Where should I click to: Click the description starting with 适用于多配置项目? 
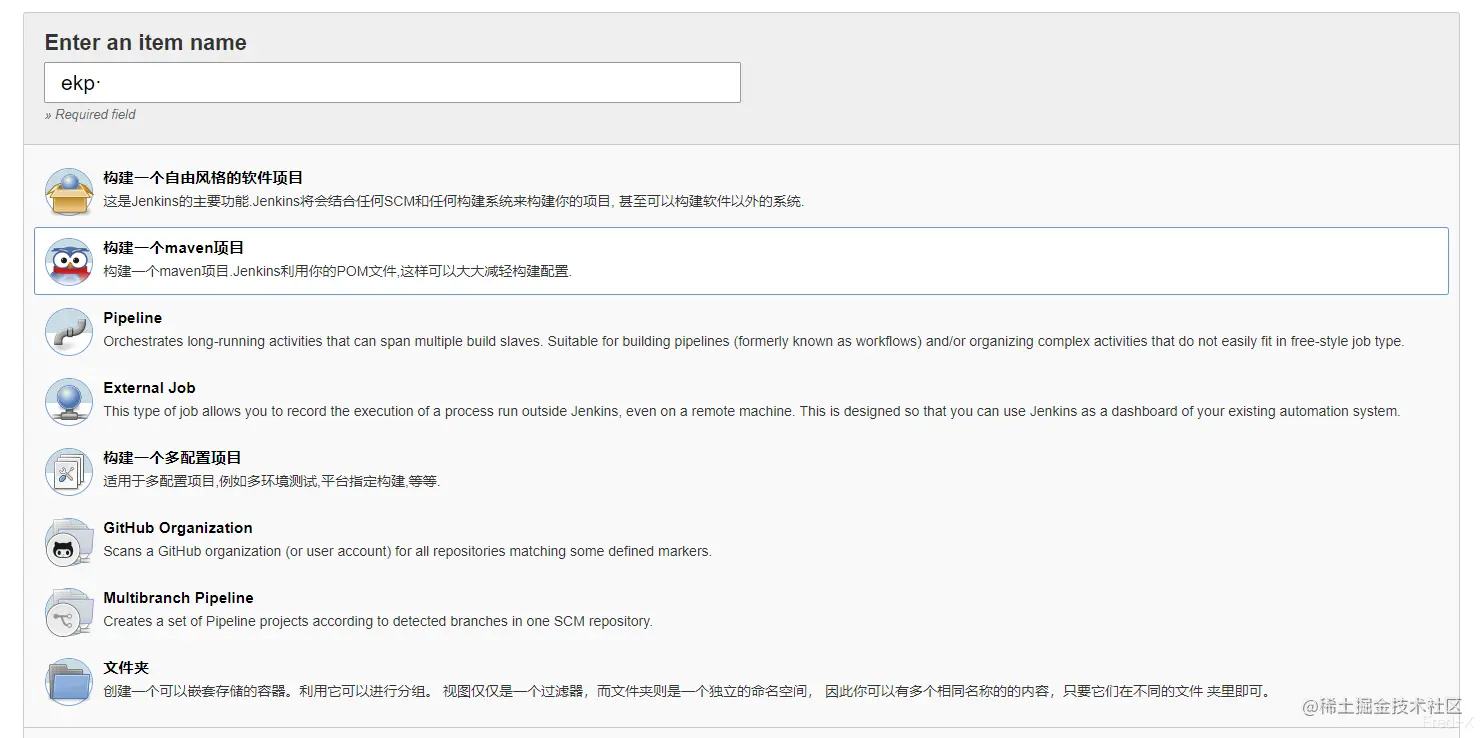point(272,481)
